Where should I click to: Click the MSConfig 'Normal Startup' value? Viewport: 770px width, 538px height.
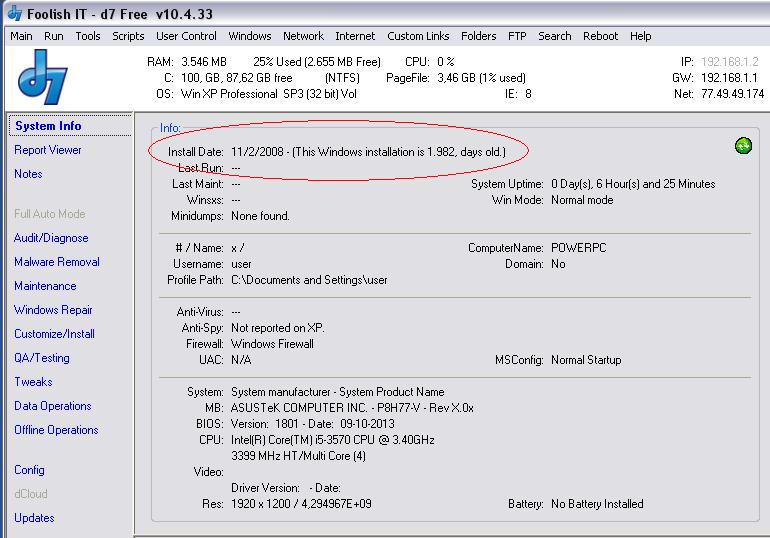click(586, 360)
